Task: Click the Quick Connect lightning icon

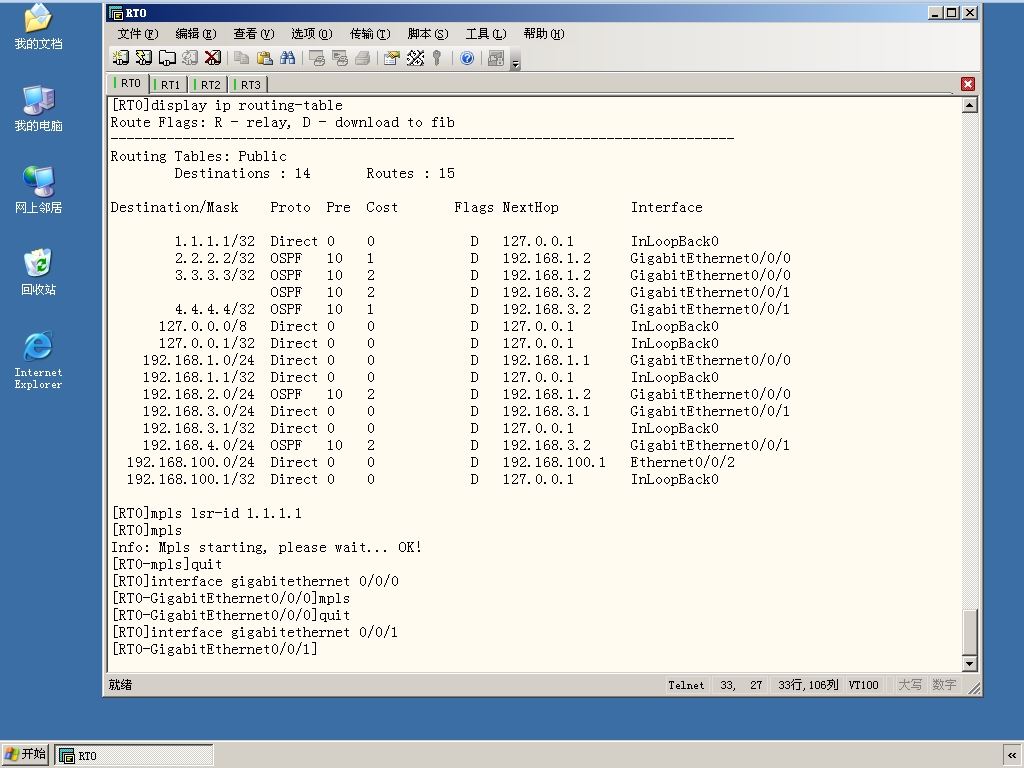Action: point(144,58)
